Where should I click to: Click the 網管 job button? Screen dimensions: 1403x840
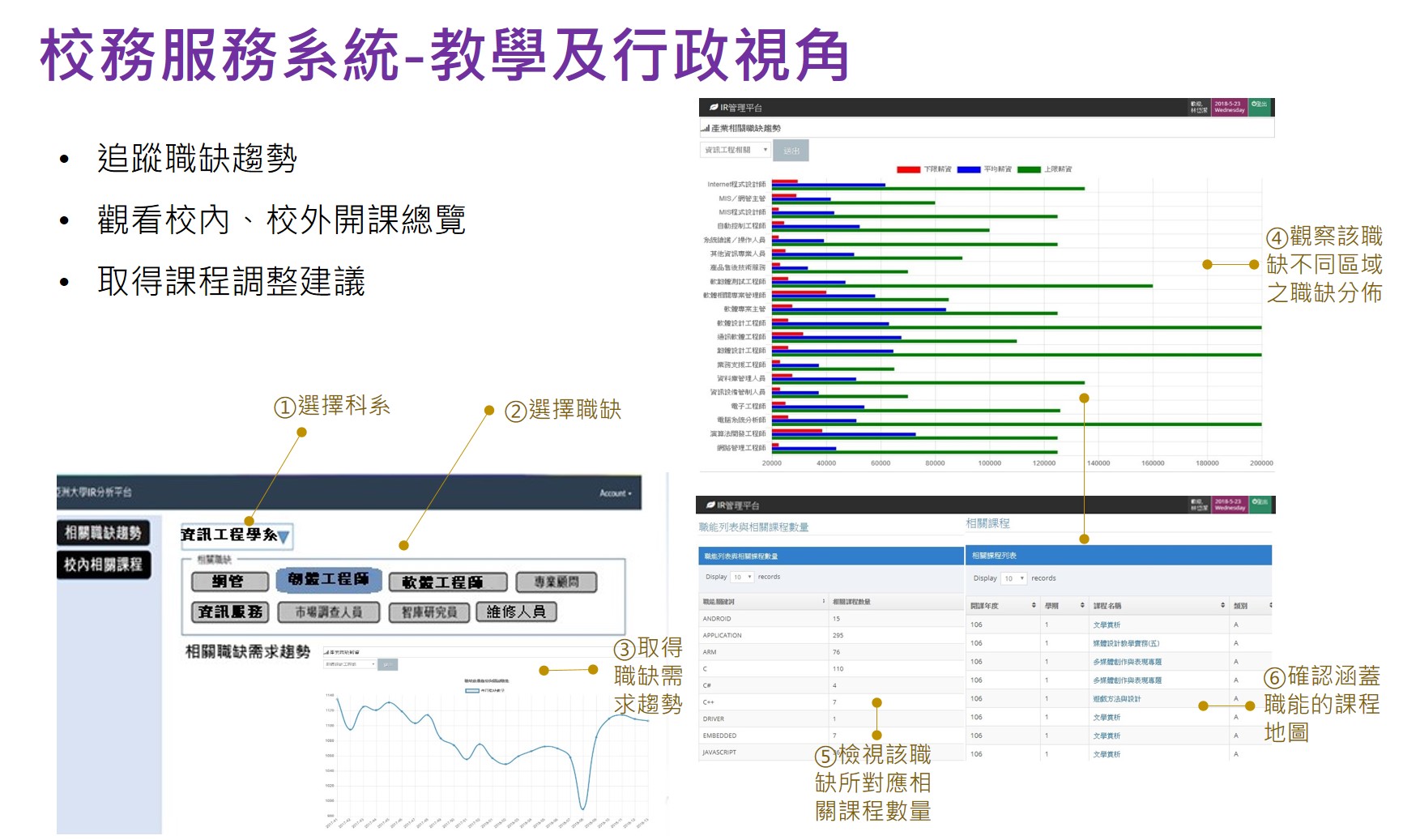click(x=229, y=582)
